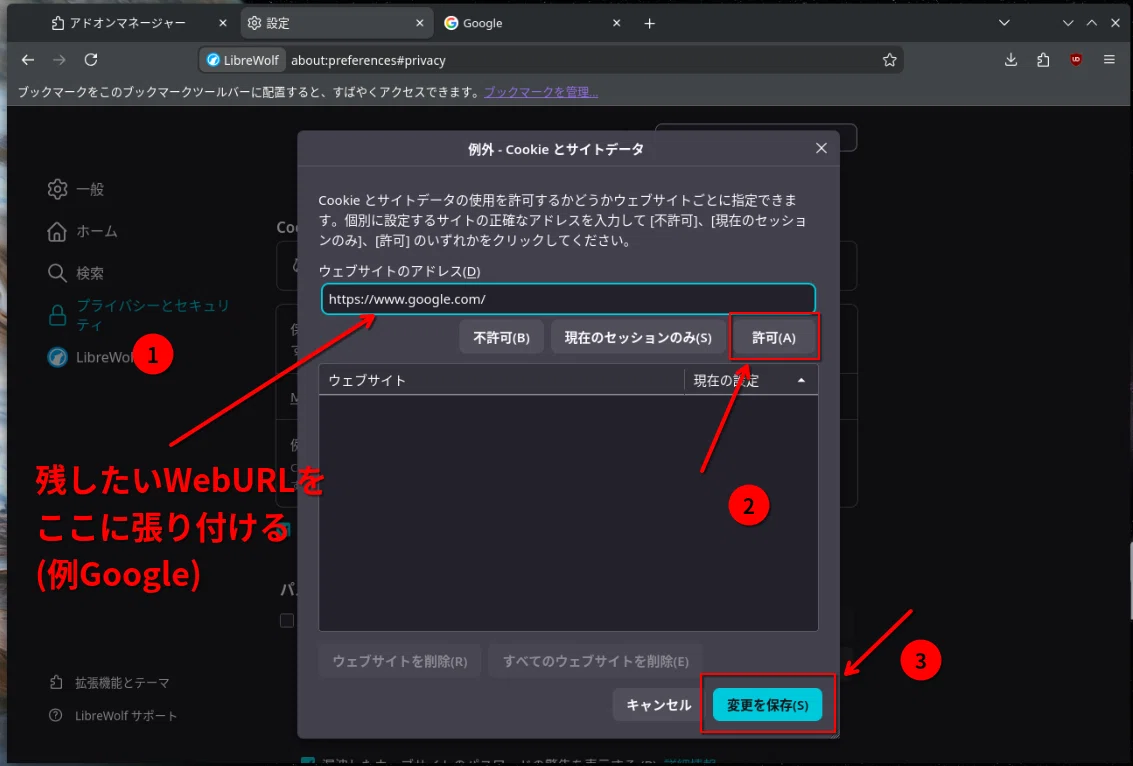Bookmark this page with the star icon
The height and width of the screenshot is (766, 1133).
pyautogui.click(x=889, y=60)
